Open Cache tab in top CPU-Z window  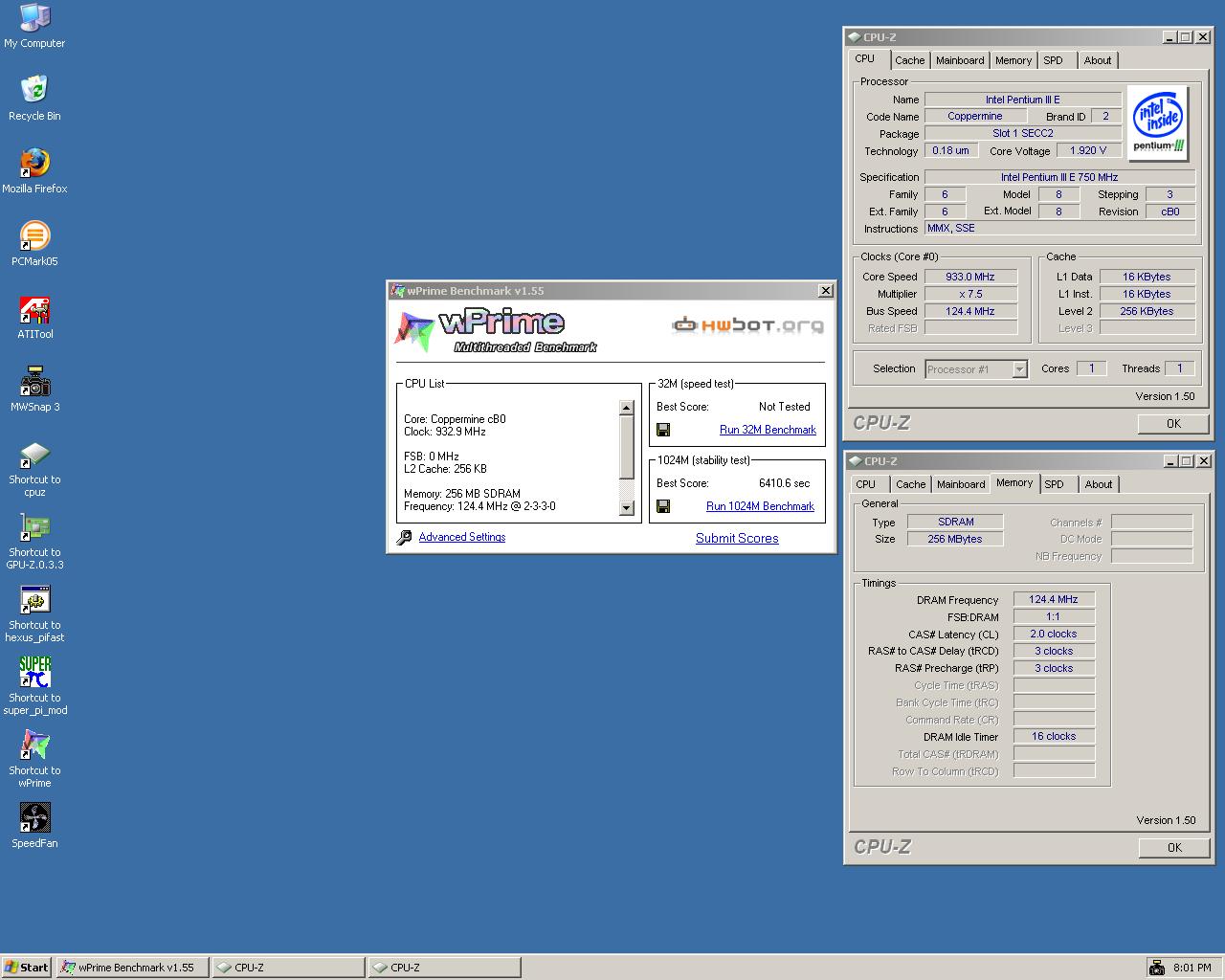pos(909,60)
